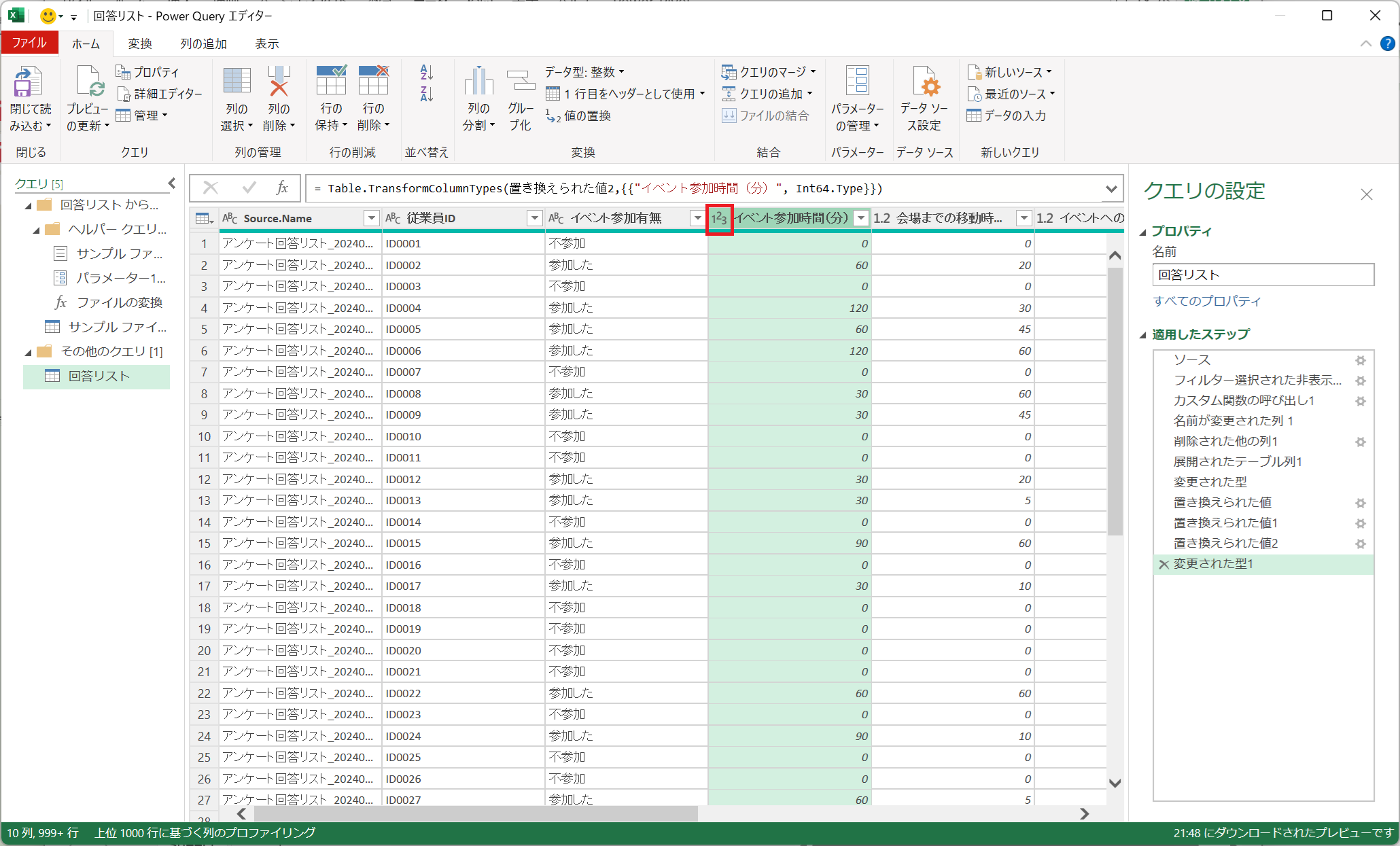Open the 従業員ID column filter dropdown

(535, 218)
